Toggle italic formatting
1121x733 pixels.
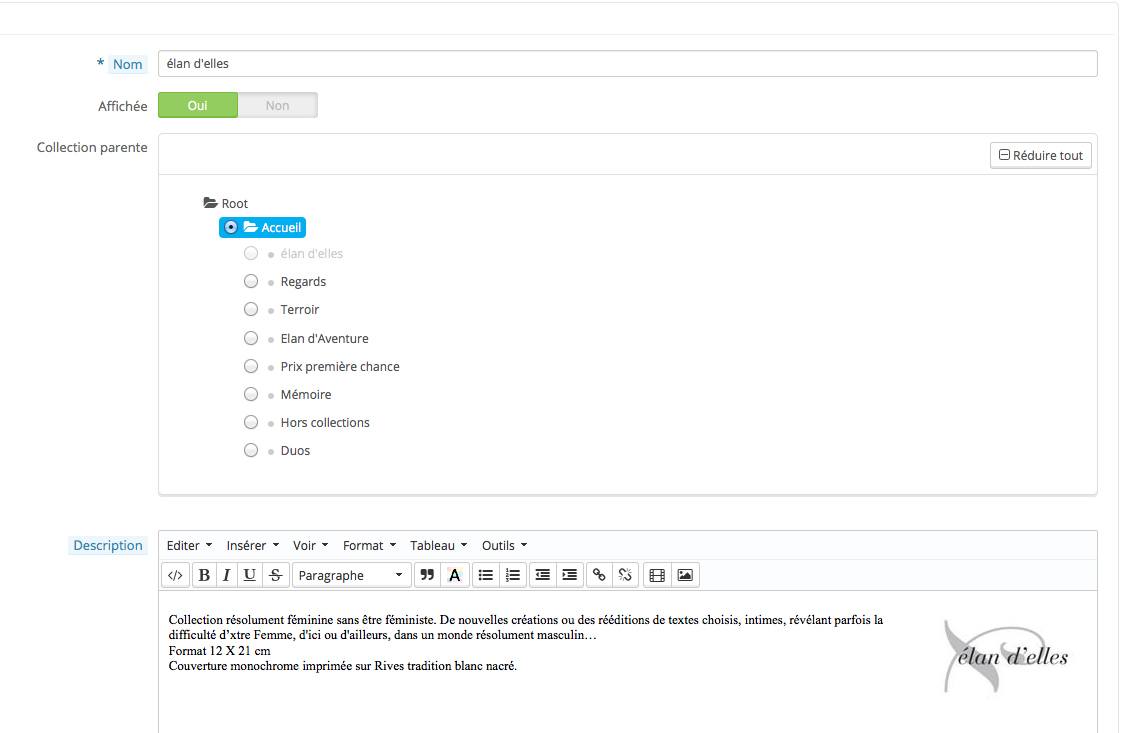pos(227,575)
